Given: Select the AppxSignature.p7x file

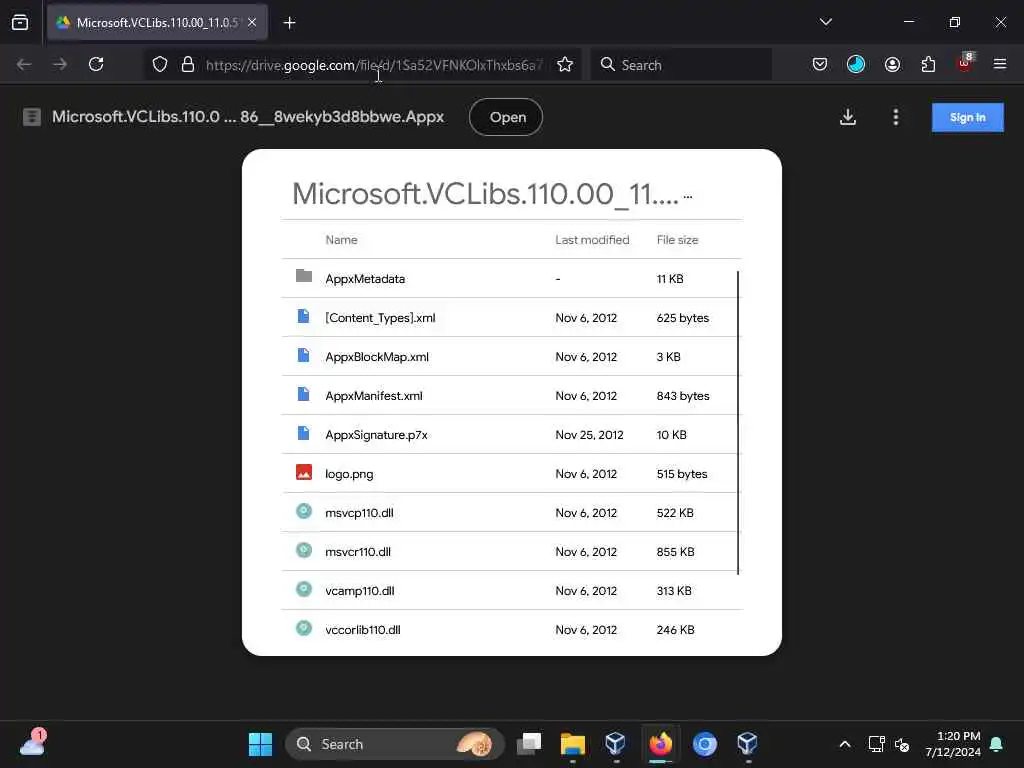Looking at the screenshot, I should pos(512,434).
